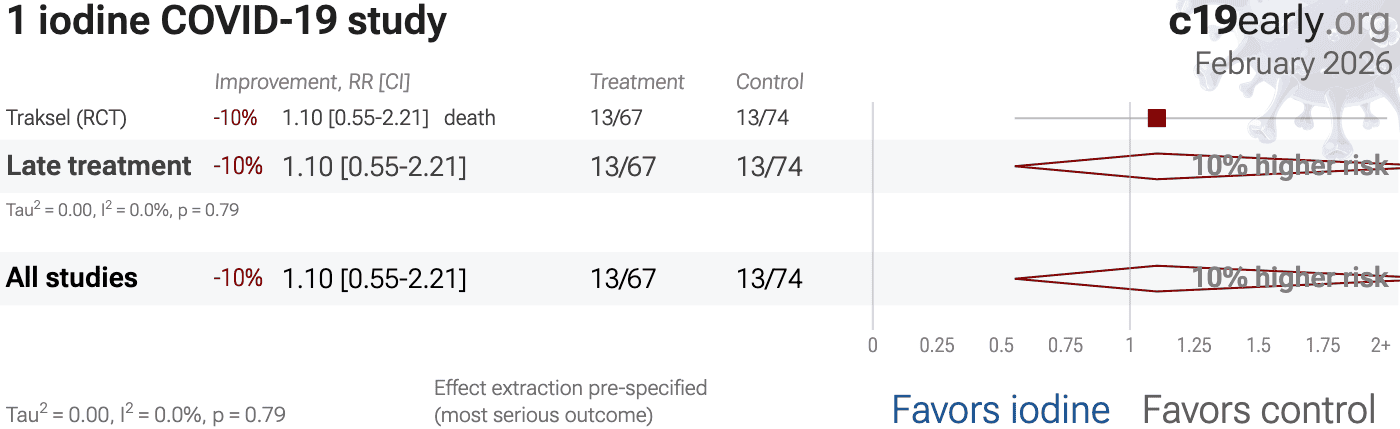The height and width of the screenshot is (429, 1400).
Task: Click the red square marker for Traksel
Action: click(1157, 118)
